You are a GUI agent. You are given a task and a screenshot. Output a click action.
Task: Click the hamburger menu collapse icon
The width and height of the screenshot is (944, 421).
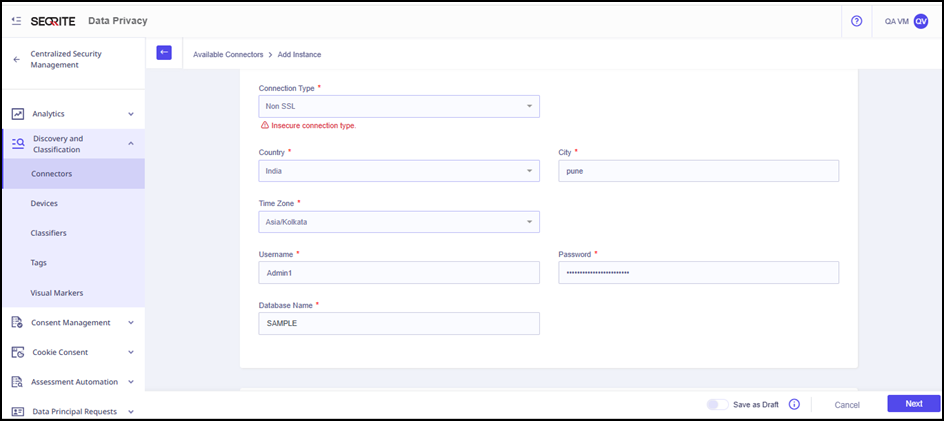pyautogui.click(x=17, y=20)
